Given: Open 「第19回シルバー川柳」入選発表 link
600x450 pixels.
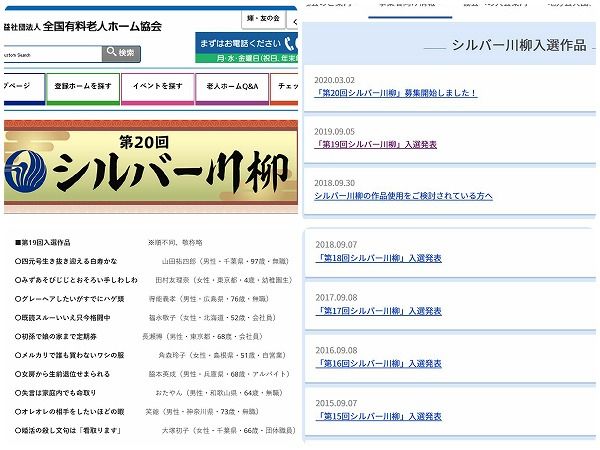Looking at the screenshot, I should (x=375, y=145).
